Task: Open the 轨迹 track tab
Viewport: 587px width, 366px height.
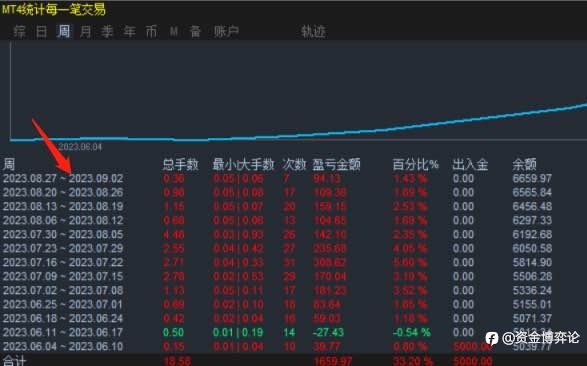Action: (x=313, y=32)
